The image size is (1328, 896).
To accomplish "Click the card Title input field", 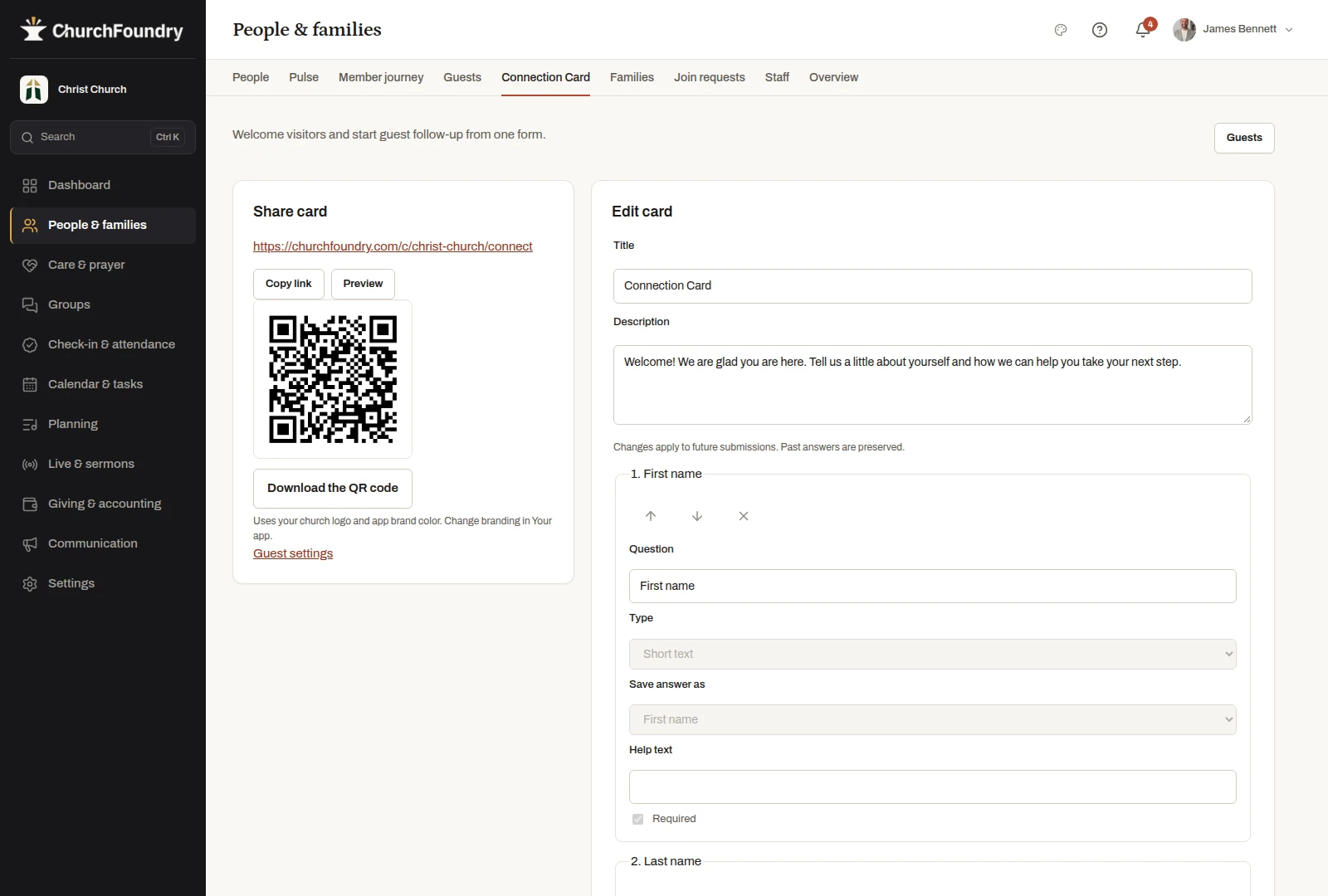I will coord(933,286).
